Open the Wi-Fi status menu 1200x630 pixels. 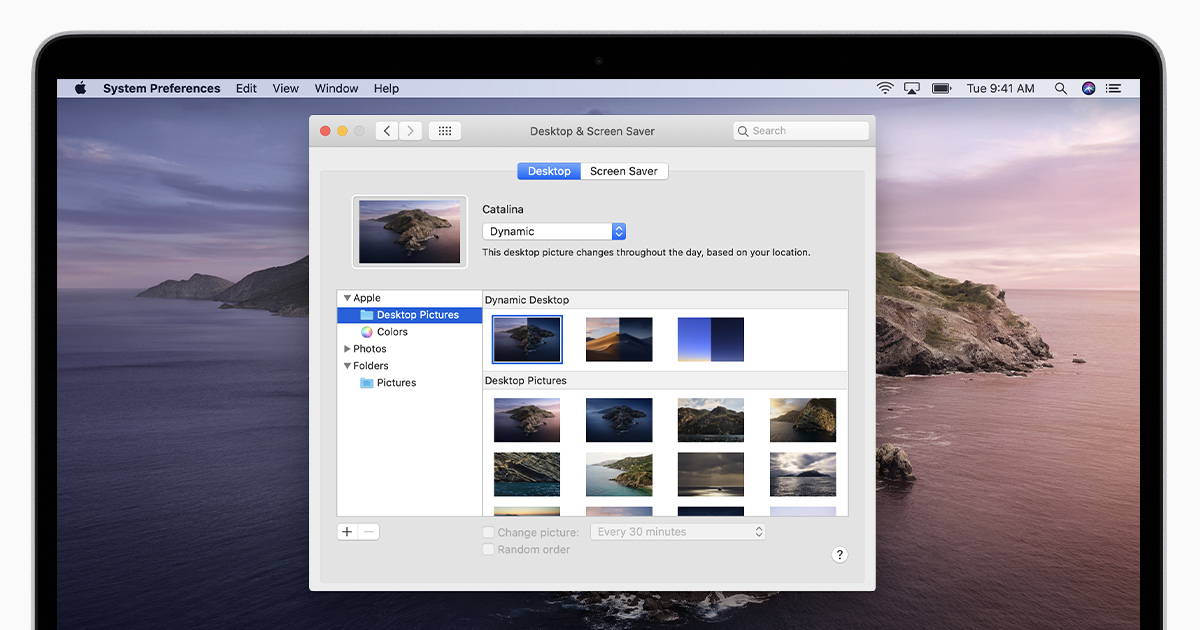pyautogui.click(x=885, y=88)
